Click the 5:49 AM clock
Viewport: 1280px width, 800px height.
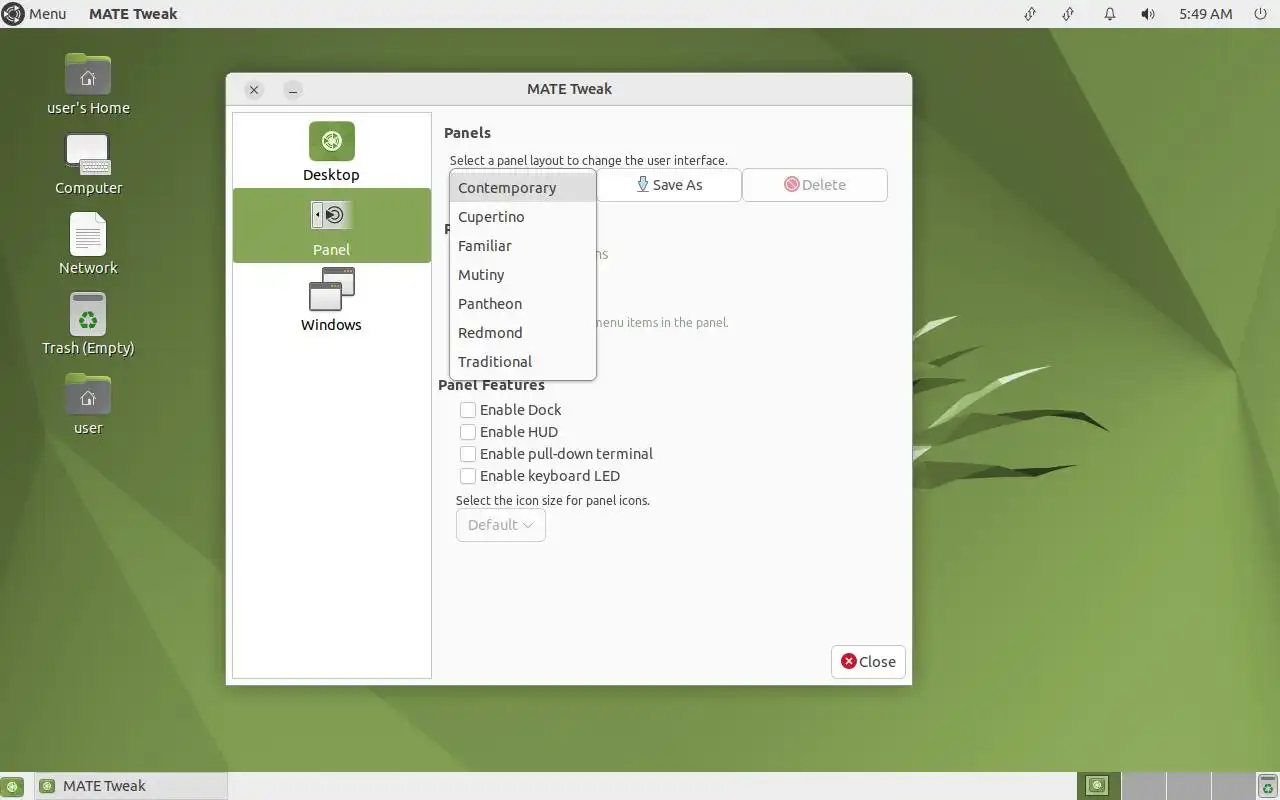click(1205, 14)
